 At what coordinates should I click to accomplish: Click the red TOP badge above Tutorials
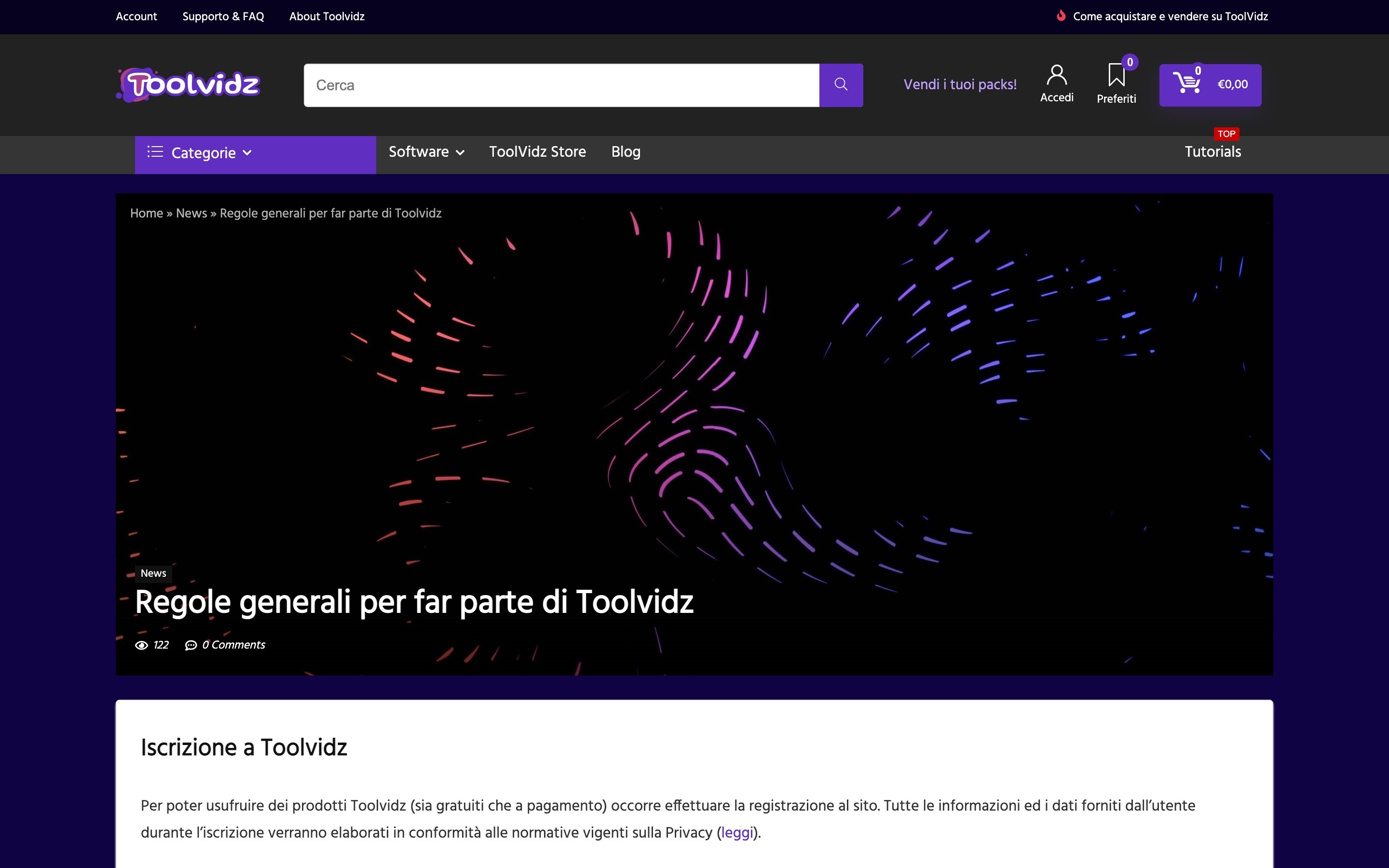click(1226, 134)
